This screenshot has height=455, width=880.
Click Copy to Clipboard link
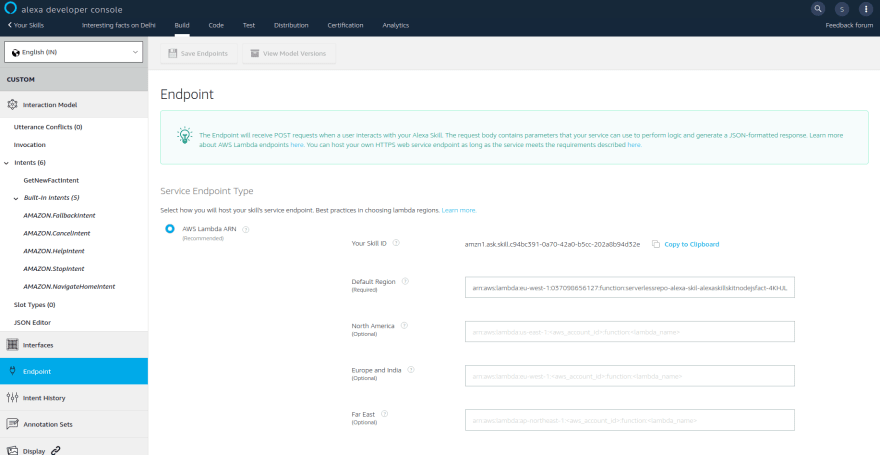click(x=691, y=244)
